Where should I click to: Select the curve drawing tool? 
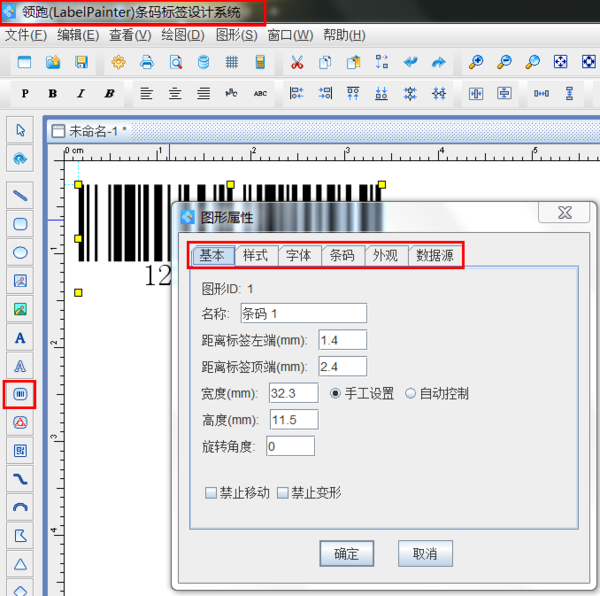click(x=20, y=479)
